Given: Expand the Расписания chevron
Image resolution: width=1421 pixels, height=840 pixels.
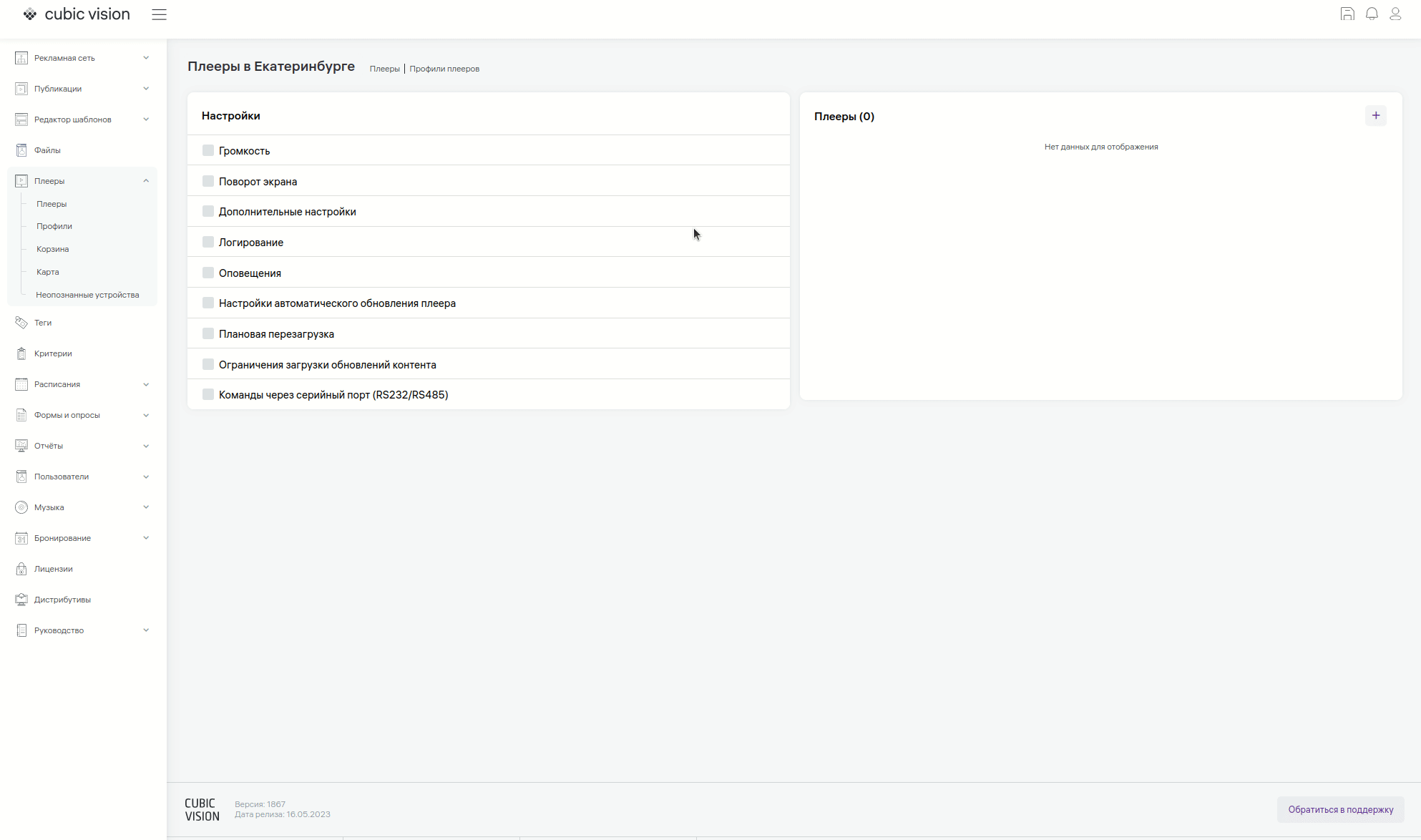Looking at the screenshot, I should 146,384.
